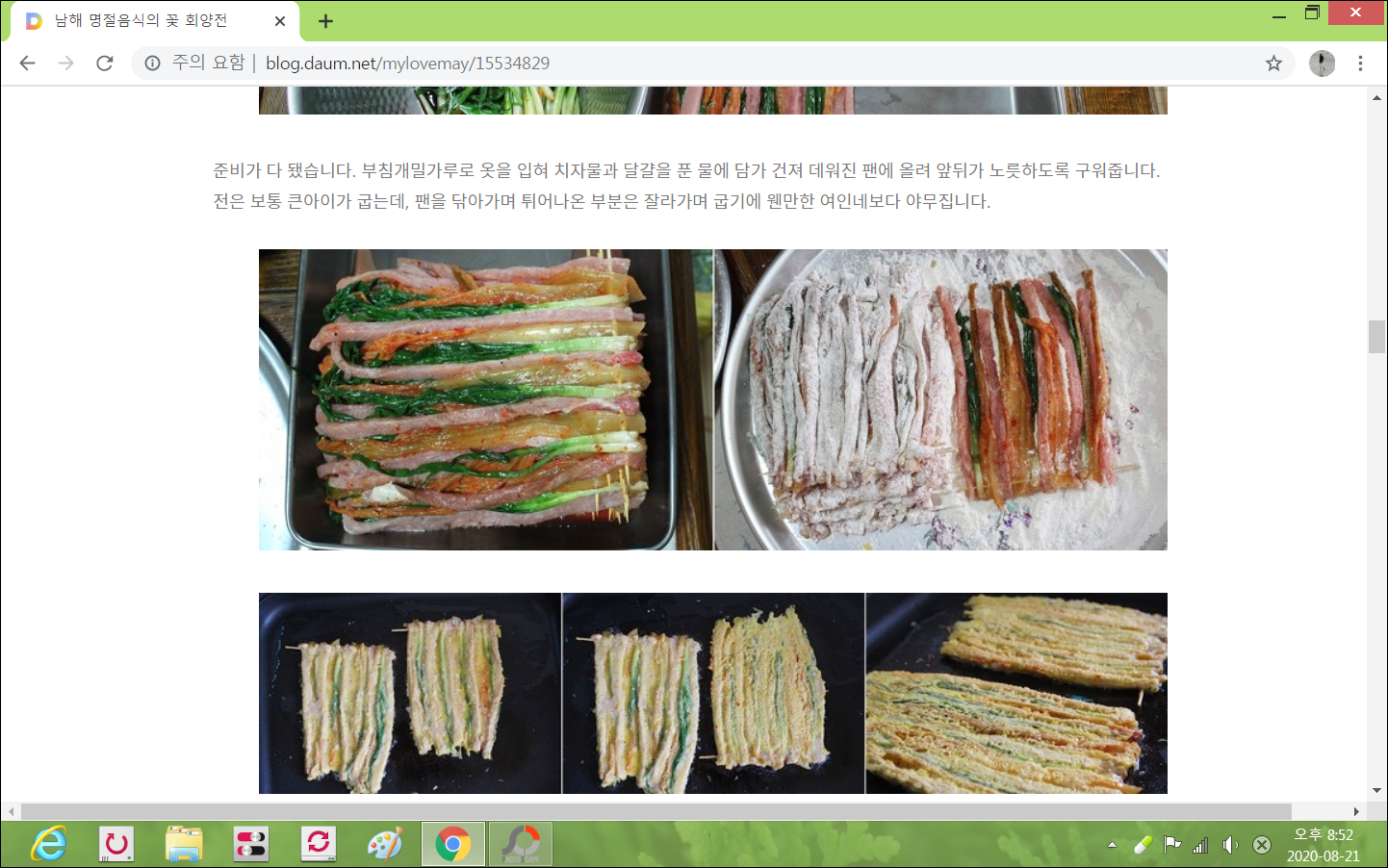Viewport: 1388px width, 868px height.
Task: Click the 주의 요함 security label
Action: [x=209, y=63]
